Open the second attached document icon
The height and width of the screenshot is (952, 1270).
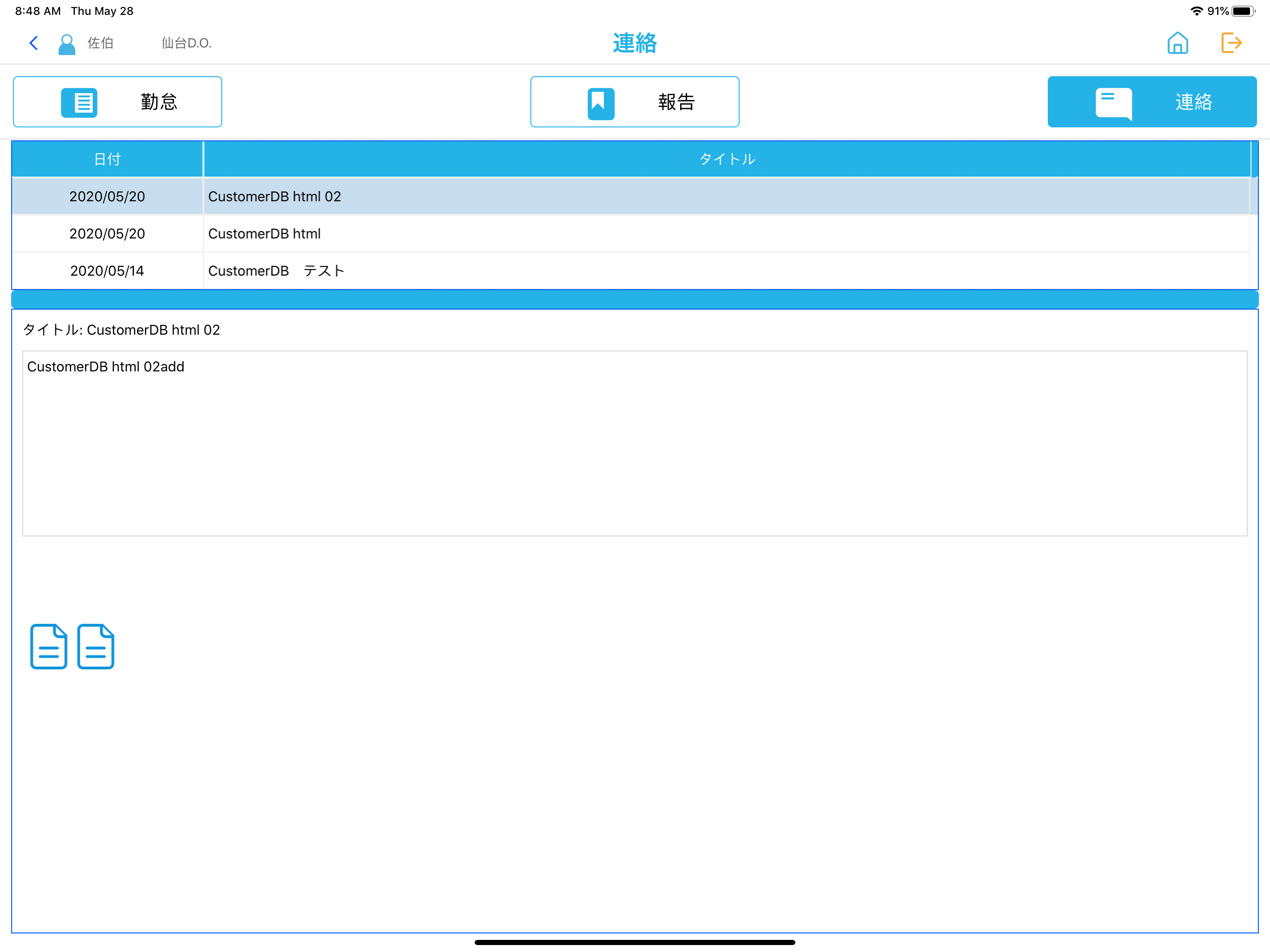pos(96,646)
